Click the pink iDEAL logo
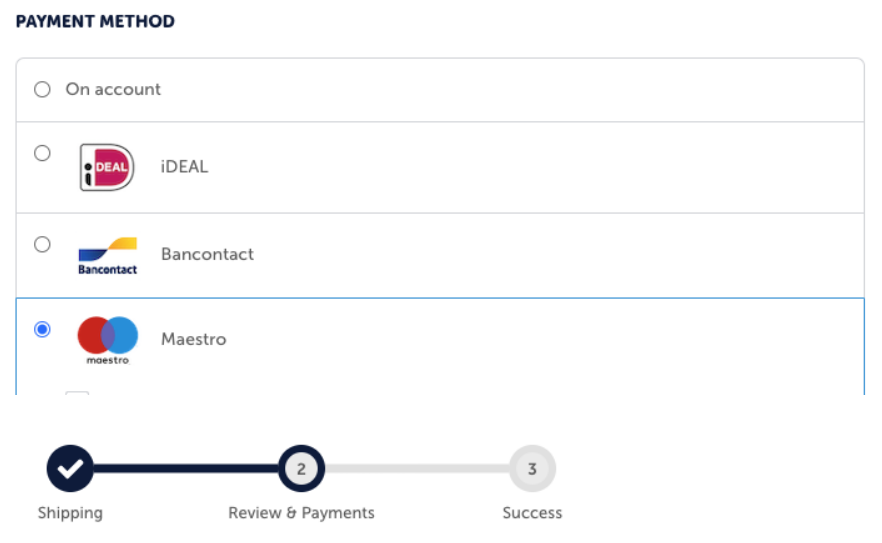The image size is (882, 543). (x=107, y=167)
